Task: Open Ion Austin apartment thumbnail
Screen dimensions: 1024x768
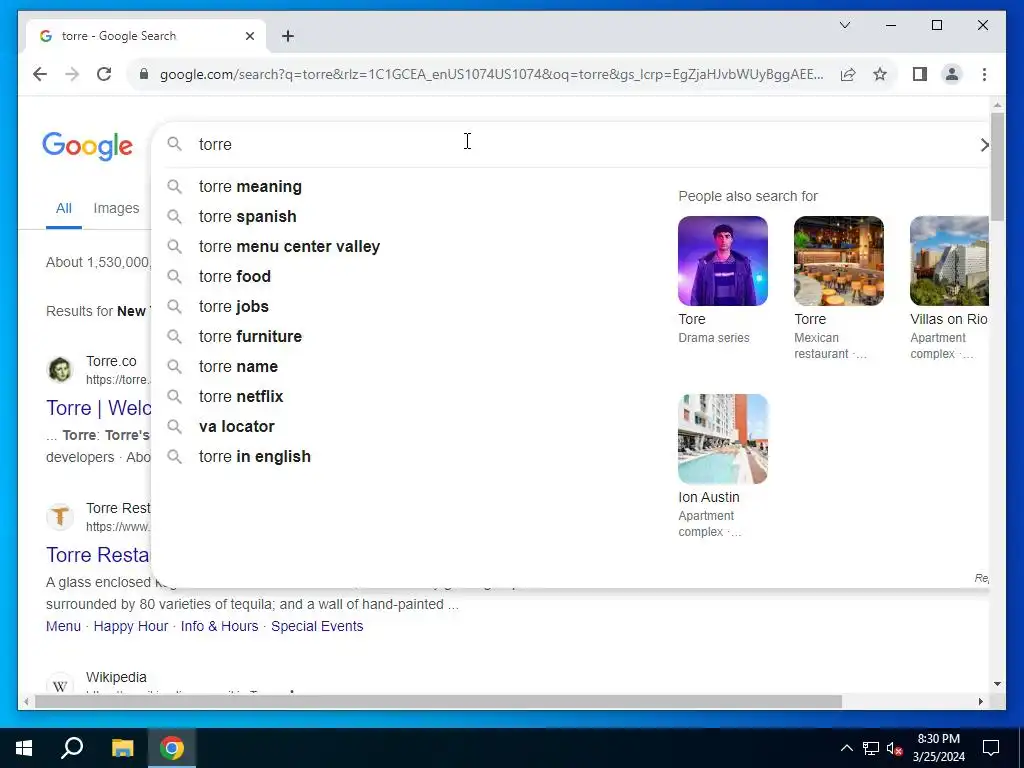Action: click(722, 439)
